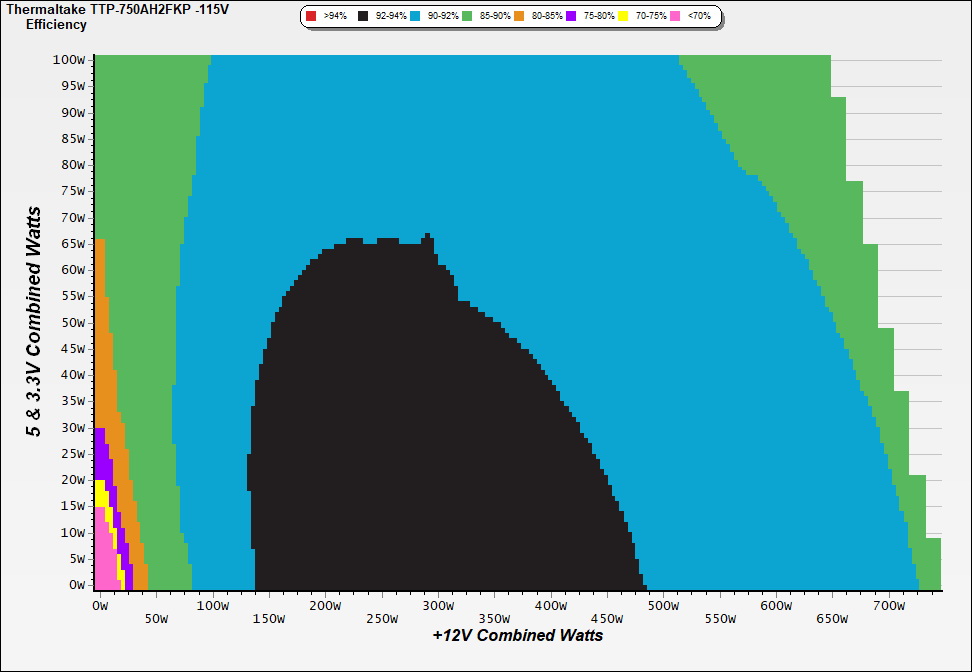Click the black 92-94% legend swatch
This screenshot has width=972, height=672.
click(363, 17)
